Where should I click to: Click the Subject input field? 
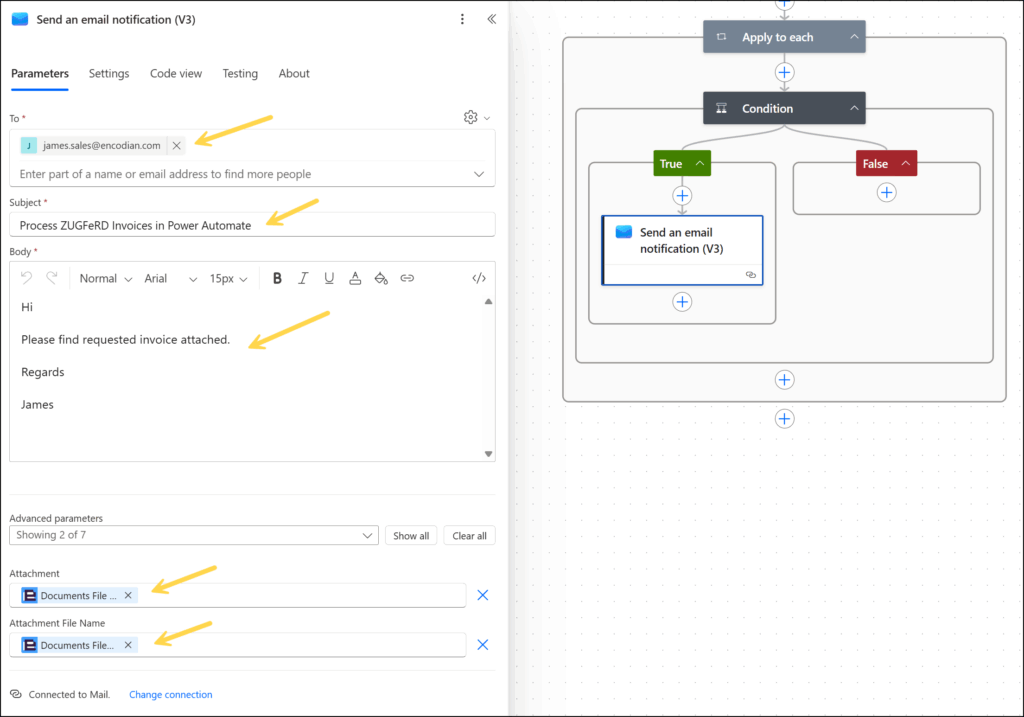click(x=252, y=225)
